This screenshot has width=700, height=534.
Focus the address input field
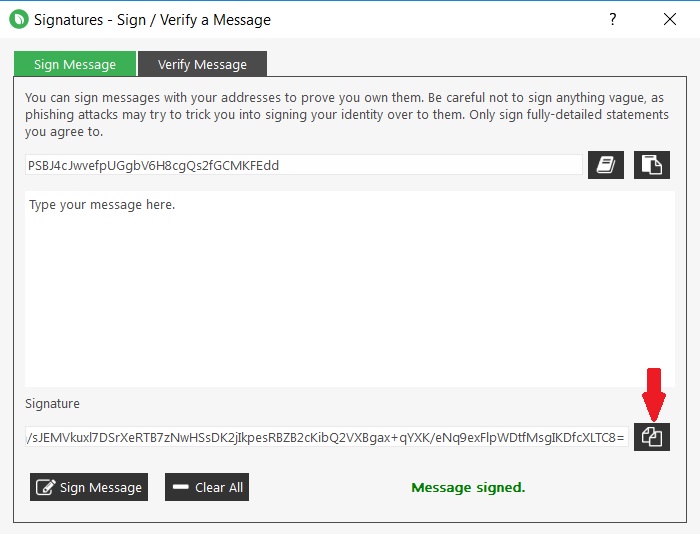click(304, 165)
